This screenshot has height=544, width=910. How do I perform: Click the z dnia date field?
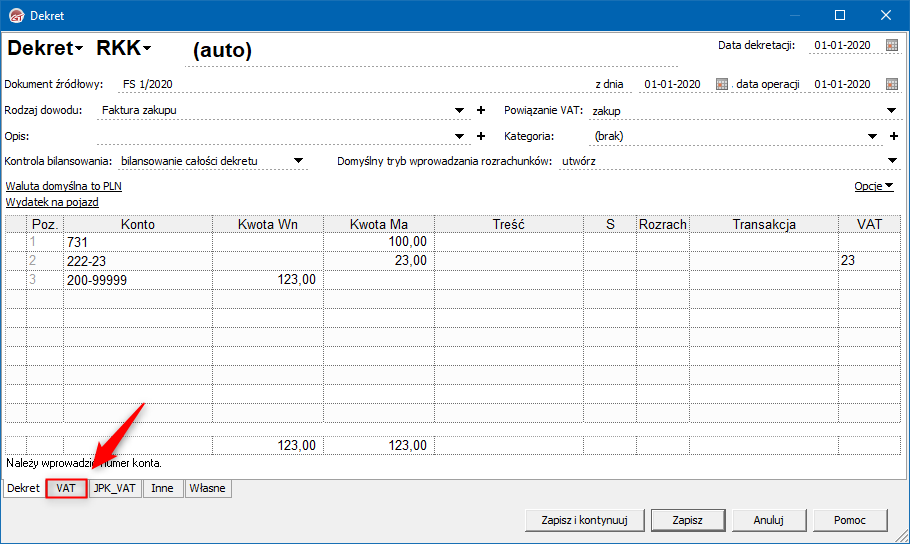pos(672,84)
